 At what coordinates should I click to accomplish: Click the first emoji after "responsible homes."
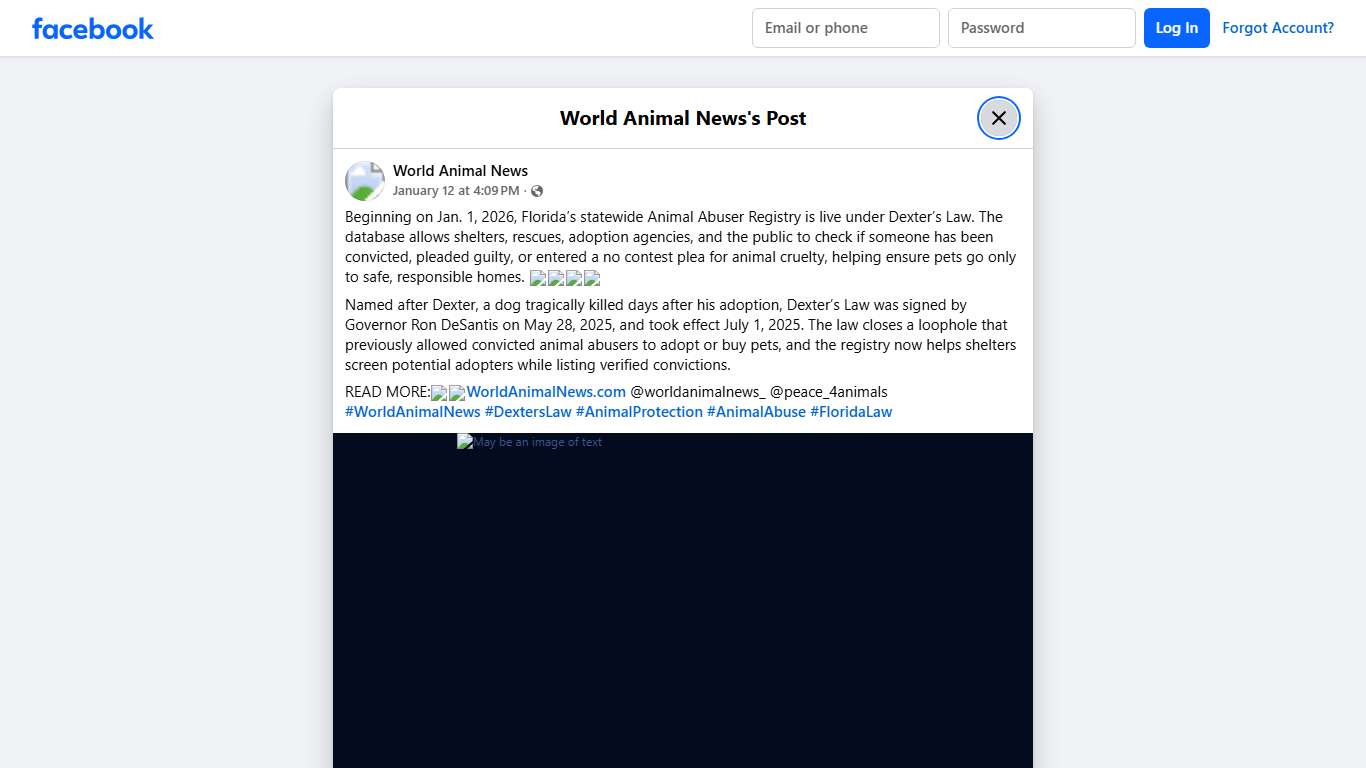[x=538, y=278]
